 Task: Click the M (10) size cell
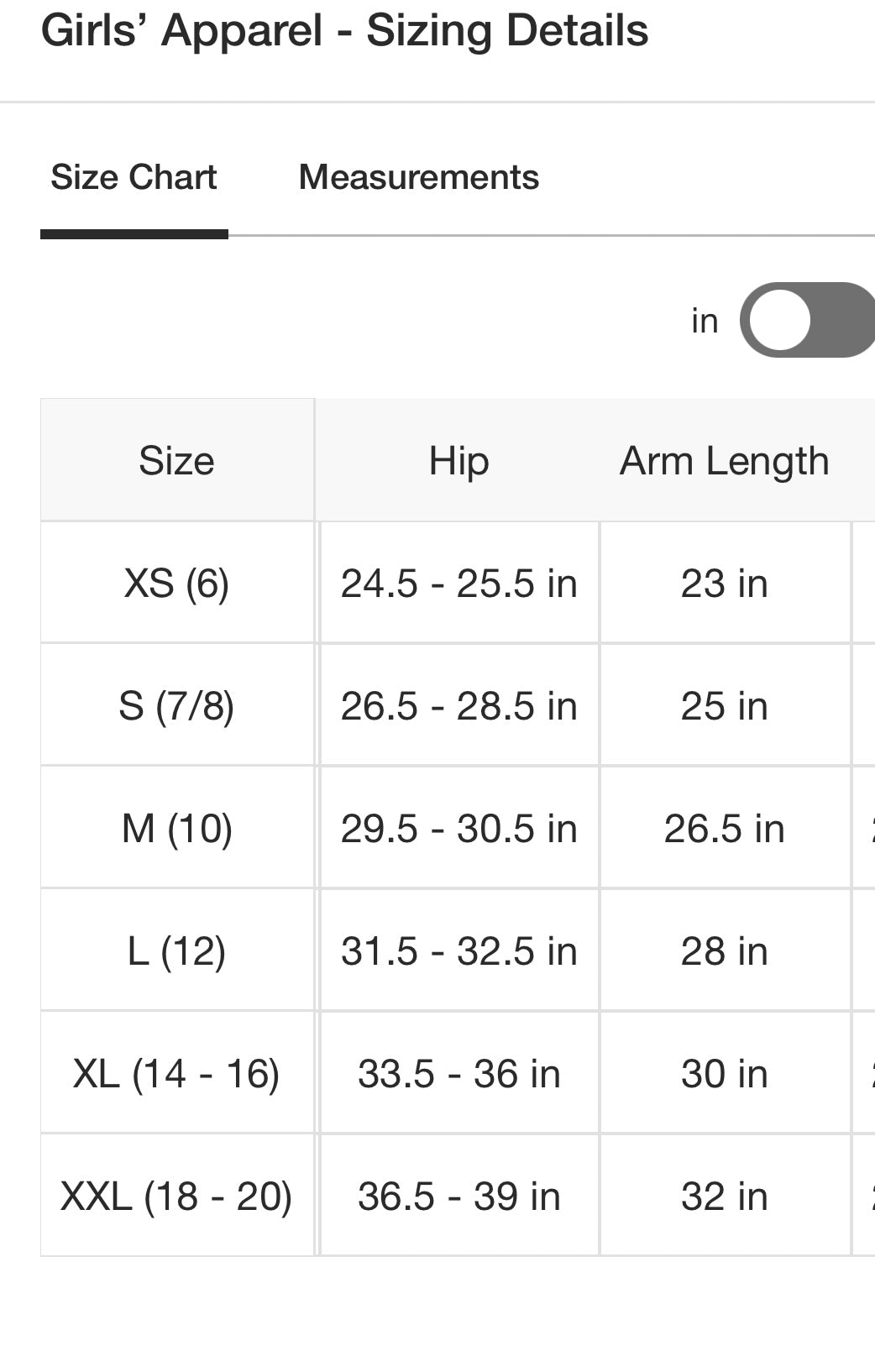(176, 829)
